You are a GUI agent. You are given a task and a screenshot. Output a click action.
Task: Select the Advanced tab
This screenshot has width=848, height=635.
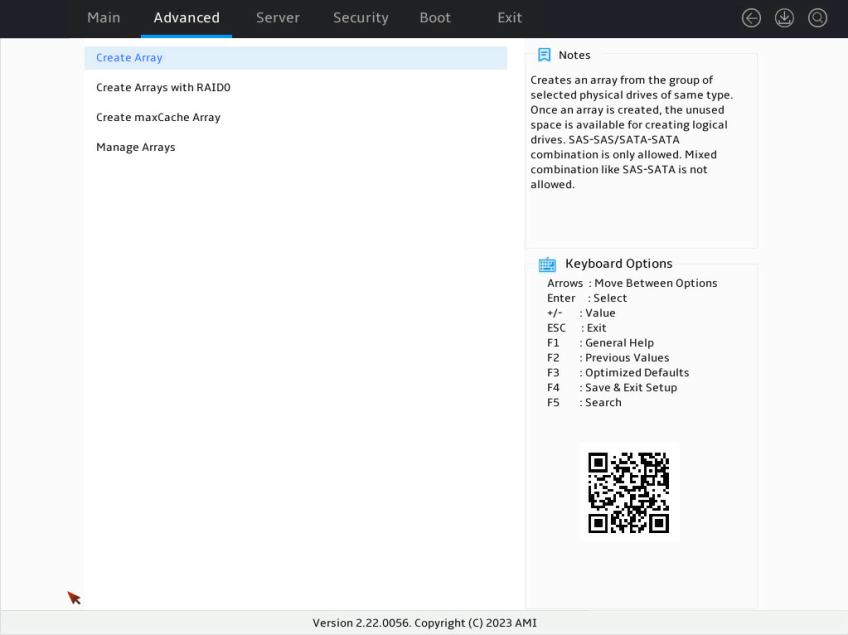coord(187,18)
